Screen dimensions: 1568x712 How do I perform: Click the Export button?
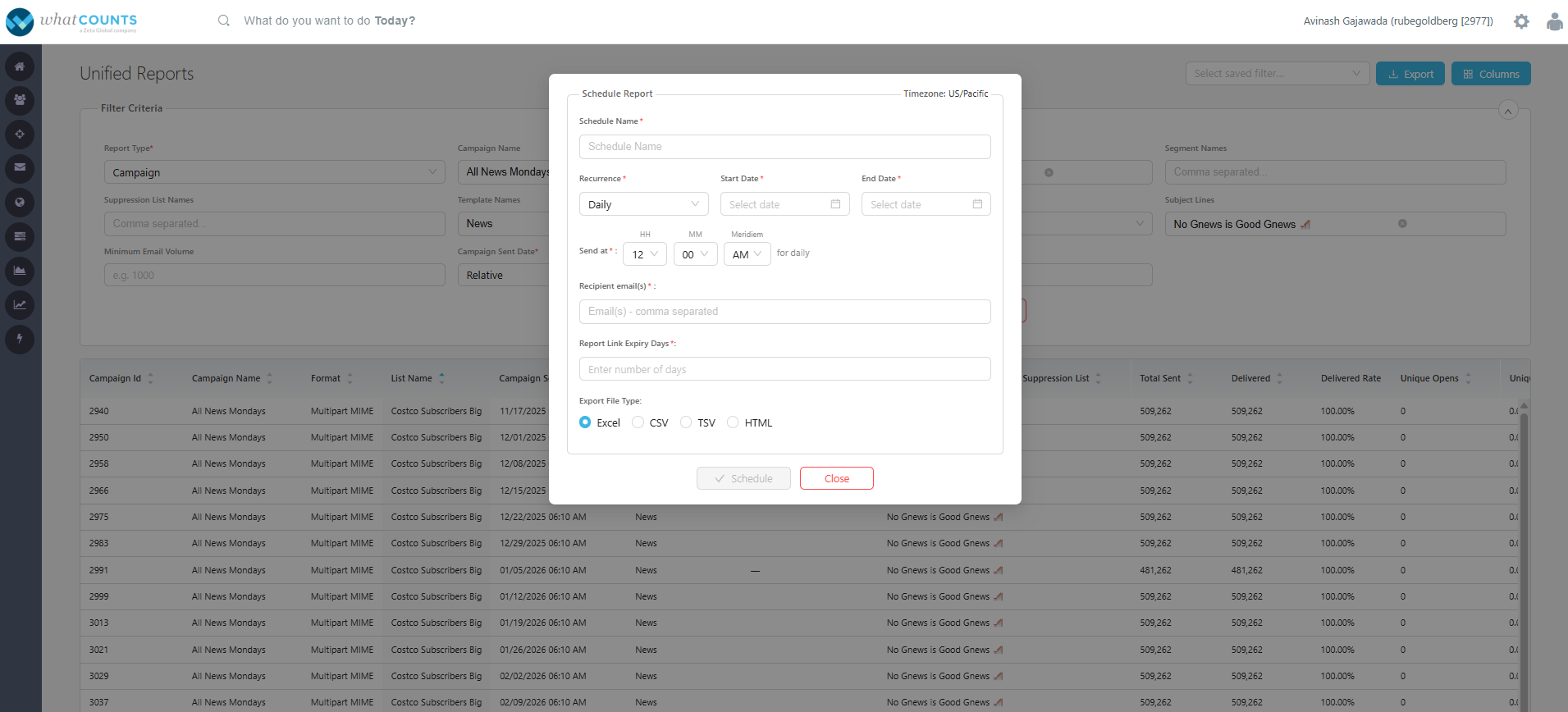(x=1410, y=74)
